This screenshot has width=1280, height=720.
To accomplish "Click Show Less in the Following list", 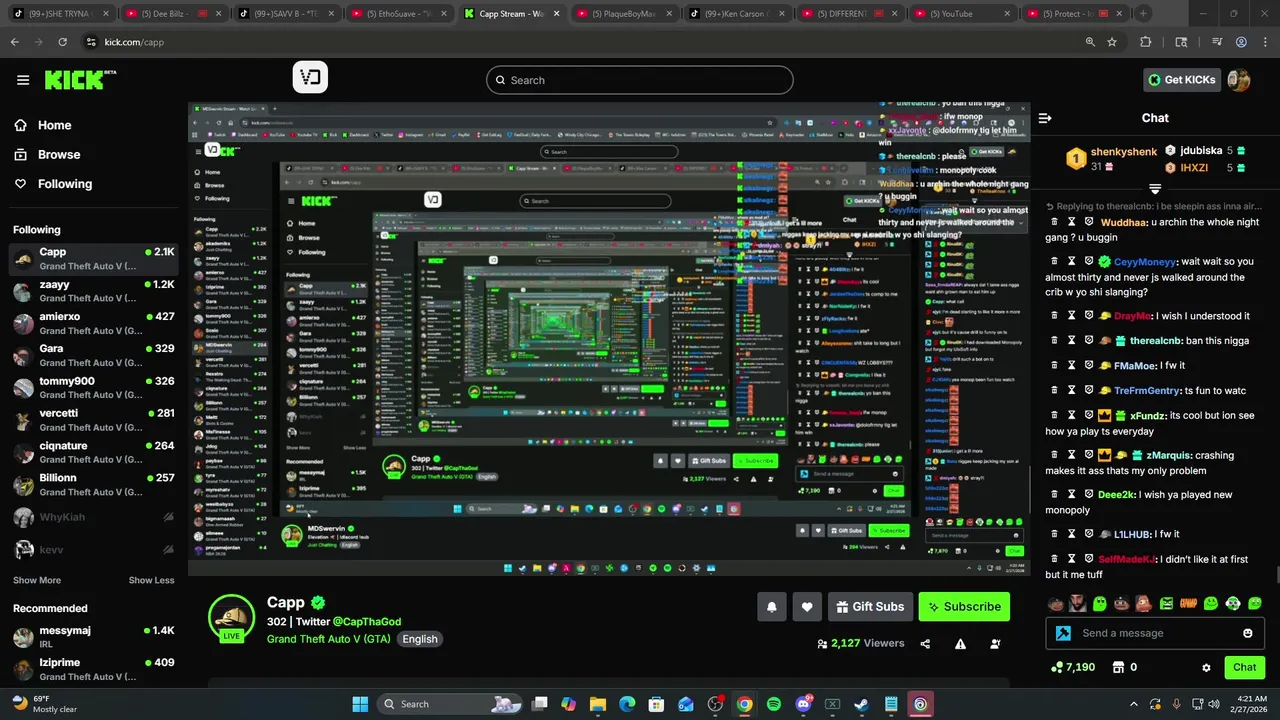I will coord(151,580).
